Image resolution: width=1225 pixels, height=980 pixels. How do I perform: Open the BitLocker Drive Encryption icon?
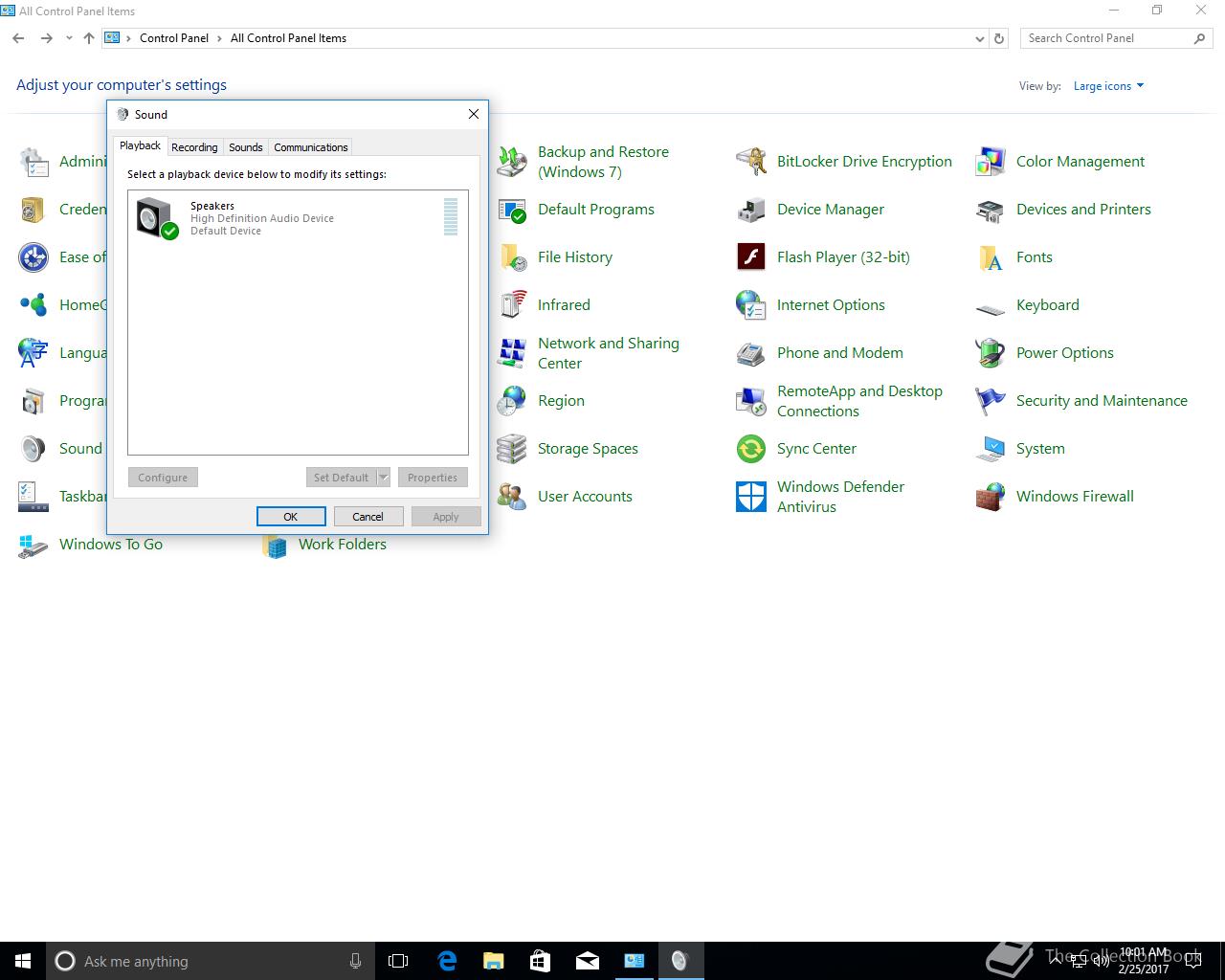pyautogui.click(x=751, y=162)
